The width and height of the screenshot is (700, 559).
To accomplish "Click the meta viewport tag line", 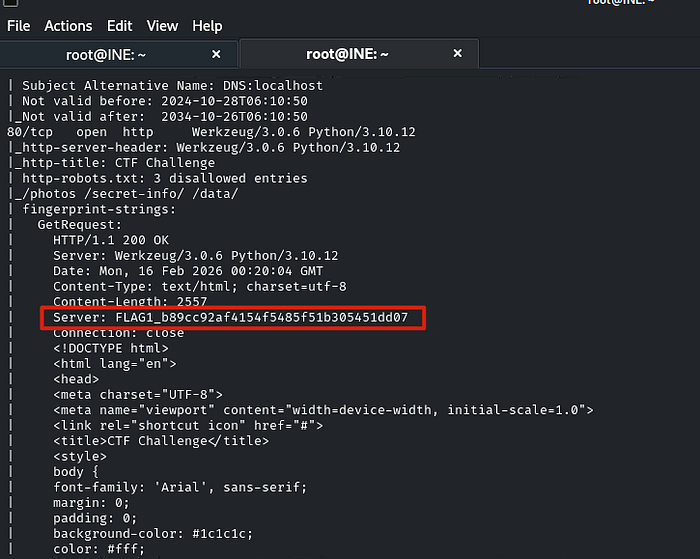I will point(323,410).
